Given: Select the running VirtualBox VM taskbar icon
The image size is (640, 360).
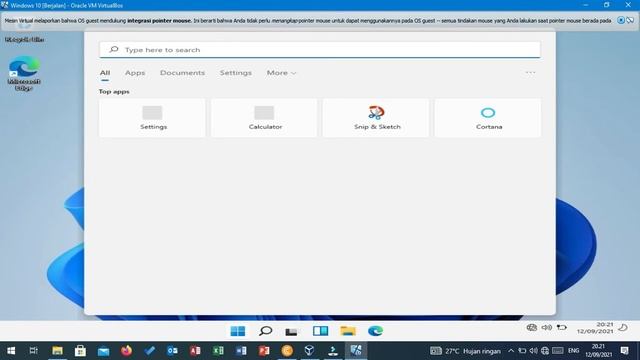Looking at the screenshot, I should [x=356, y=351].
